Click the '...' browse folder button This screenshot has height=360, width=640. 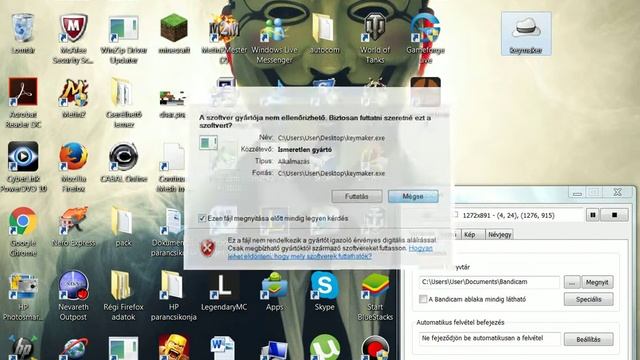click(572, 282)
